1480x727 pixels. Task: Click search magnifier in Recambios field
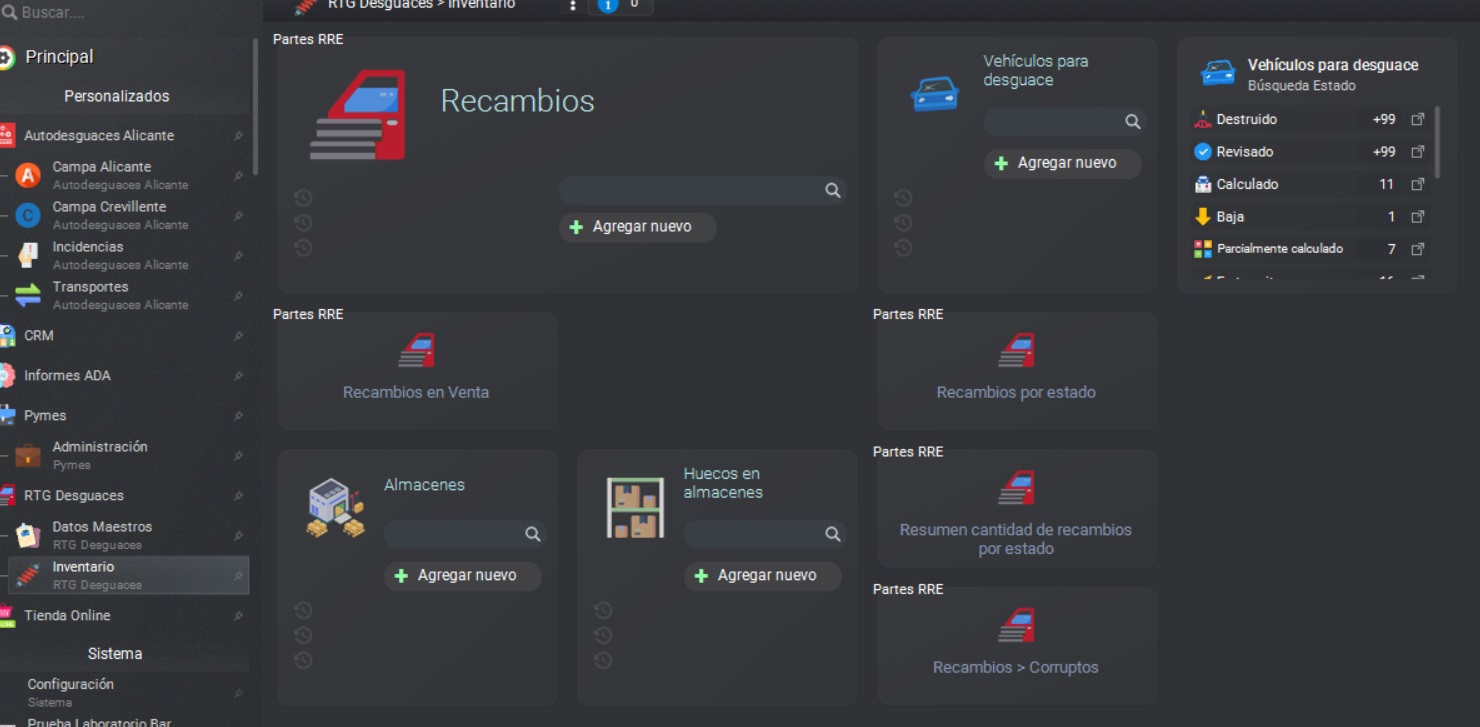point(832,191)
